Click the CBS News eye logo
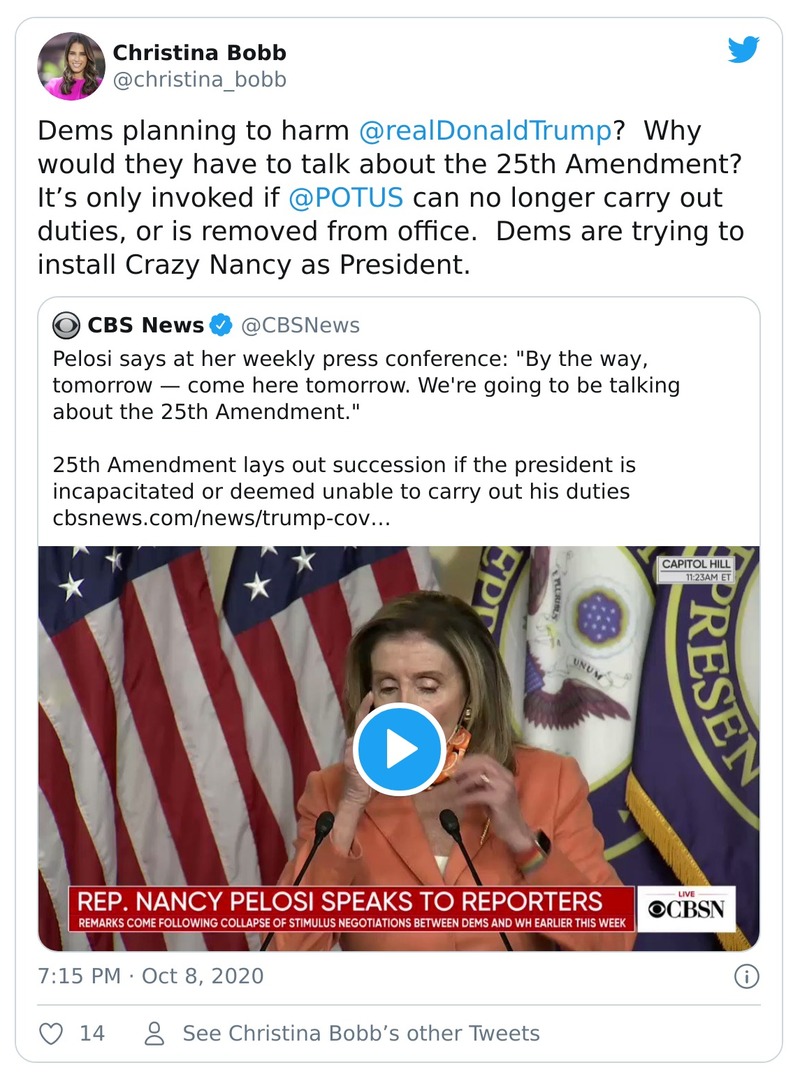This screenshot has width=800, height=1079. 67,325
